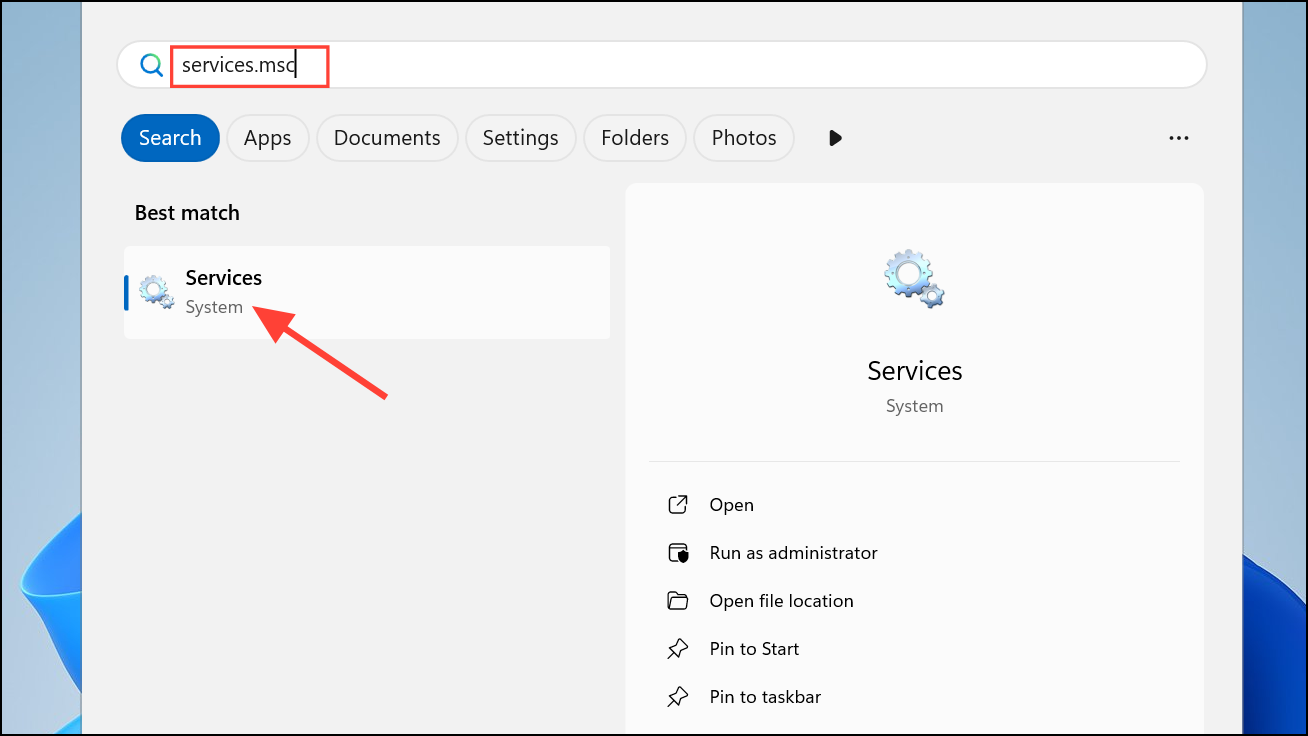
Task: Switch to the Apps filter tab
Action: tap(267, 138)
